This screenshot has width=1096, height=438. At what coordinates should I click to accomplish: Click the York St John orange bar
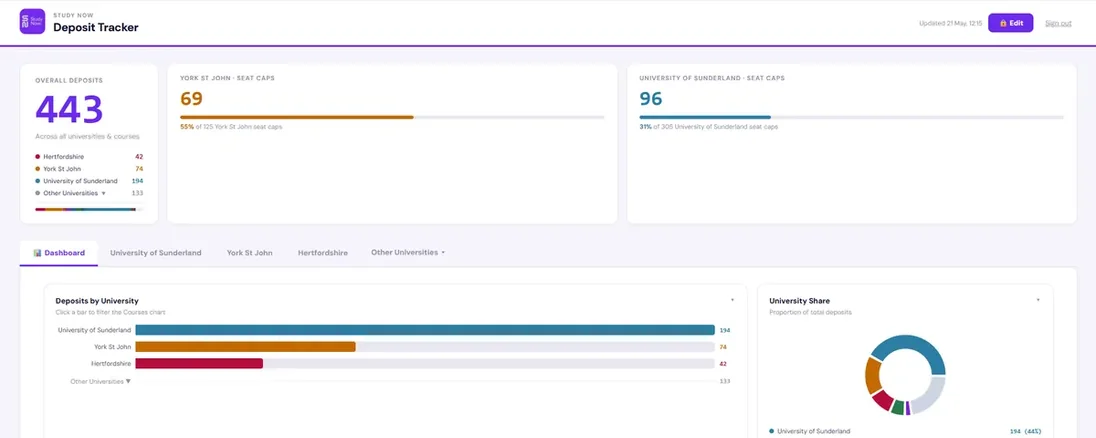tap(245, 347)
